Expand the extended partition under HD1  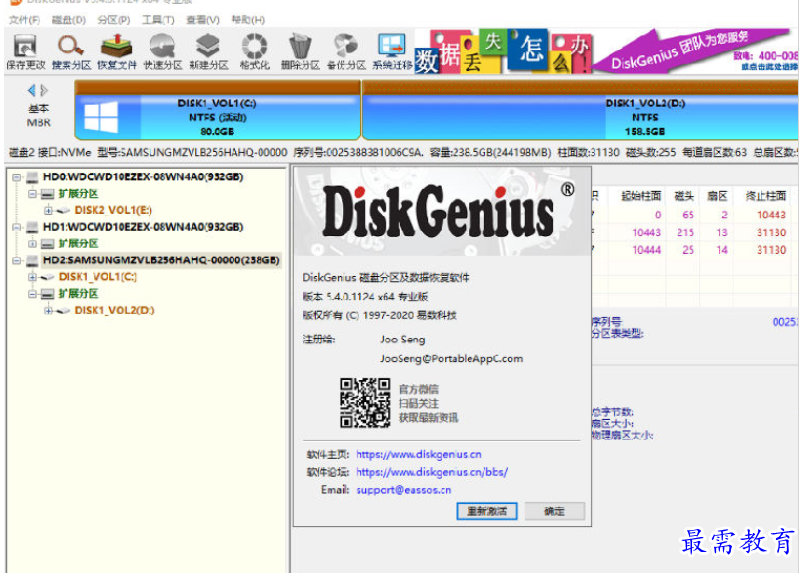tap(32, 243)
